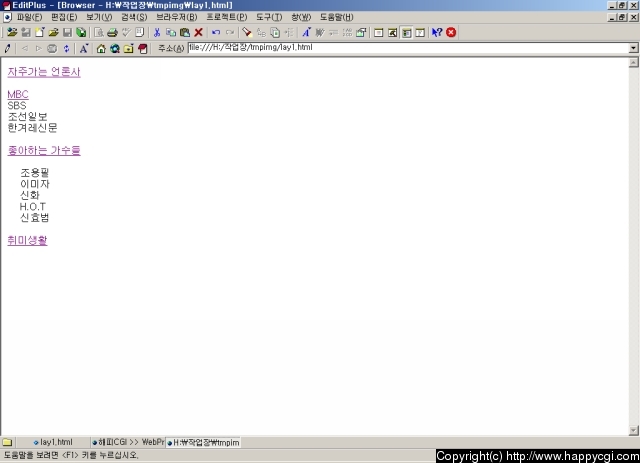Click the SBS text

tap(17, 105)
